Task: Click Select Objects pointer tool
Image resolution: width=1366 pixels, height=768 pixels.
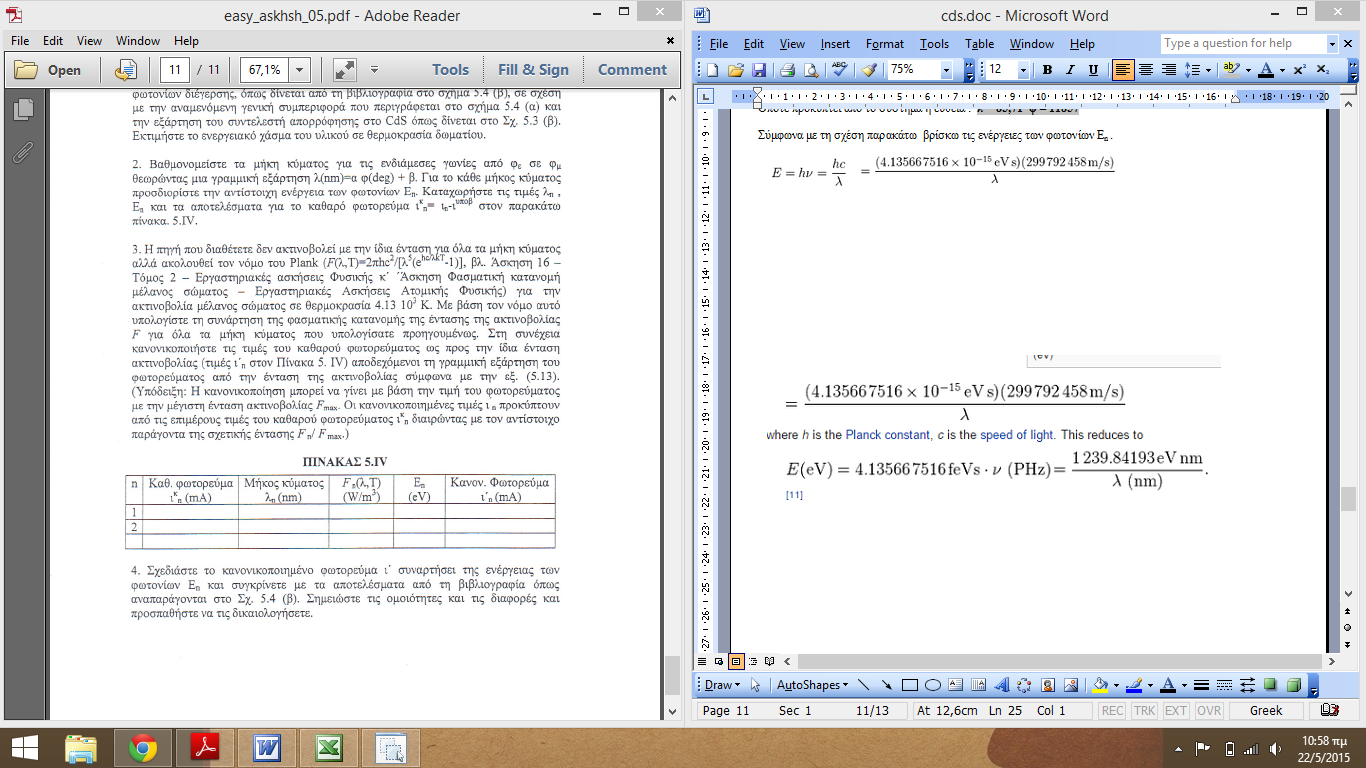Action: click(x=755, y=685)
